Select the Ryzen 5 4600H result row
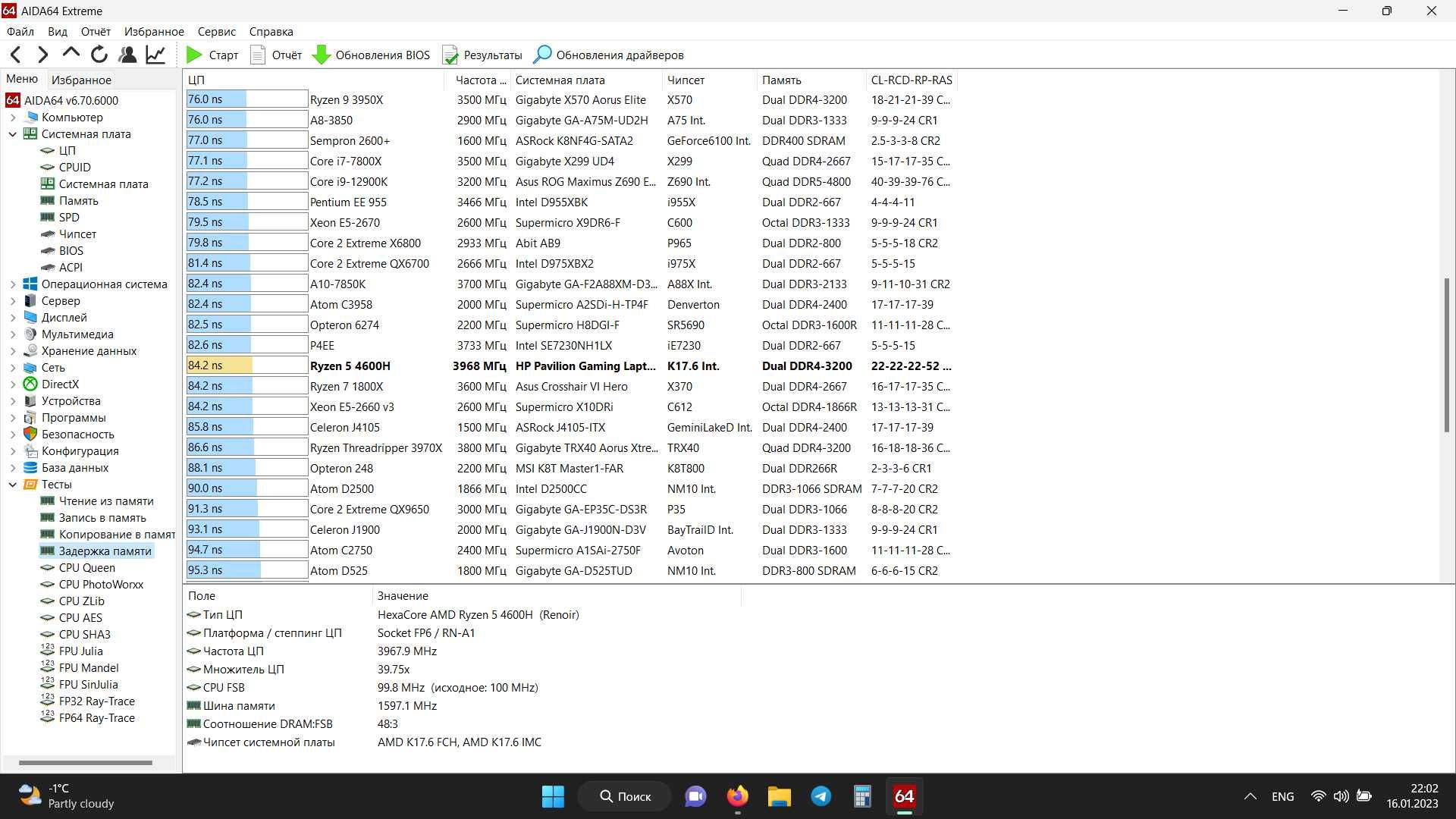 [x=570, y=366]
